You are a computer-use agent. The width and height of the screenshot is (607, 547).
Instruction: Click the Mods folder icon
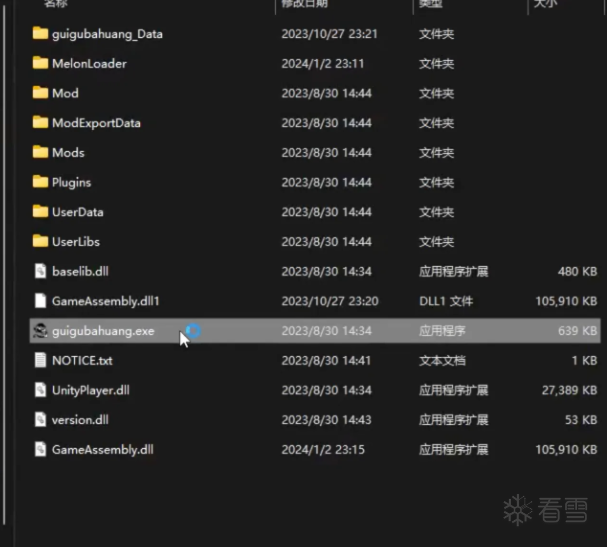click(40, 152)
